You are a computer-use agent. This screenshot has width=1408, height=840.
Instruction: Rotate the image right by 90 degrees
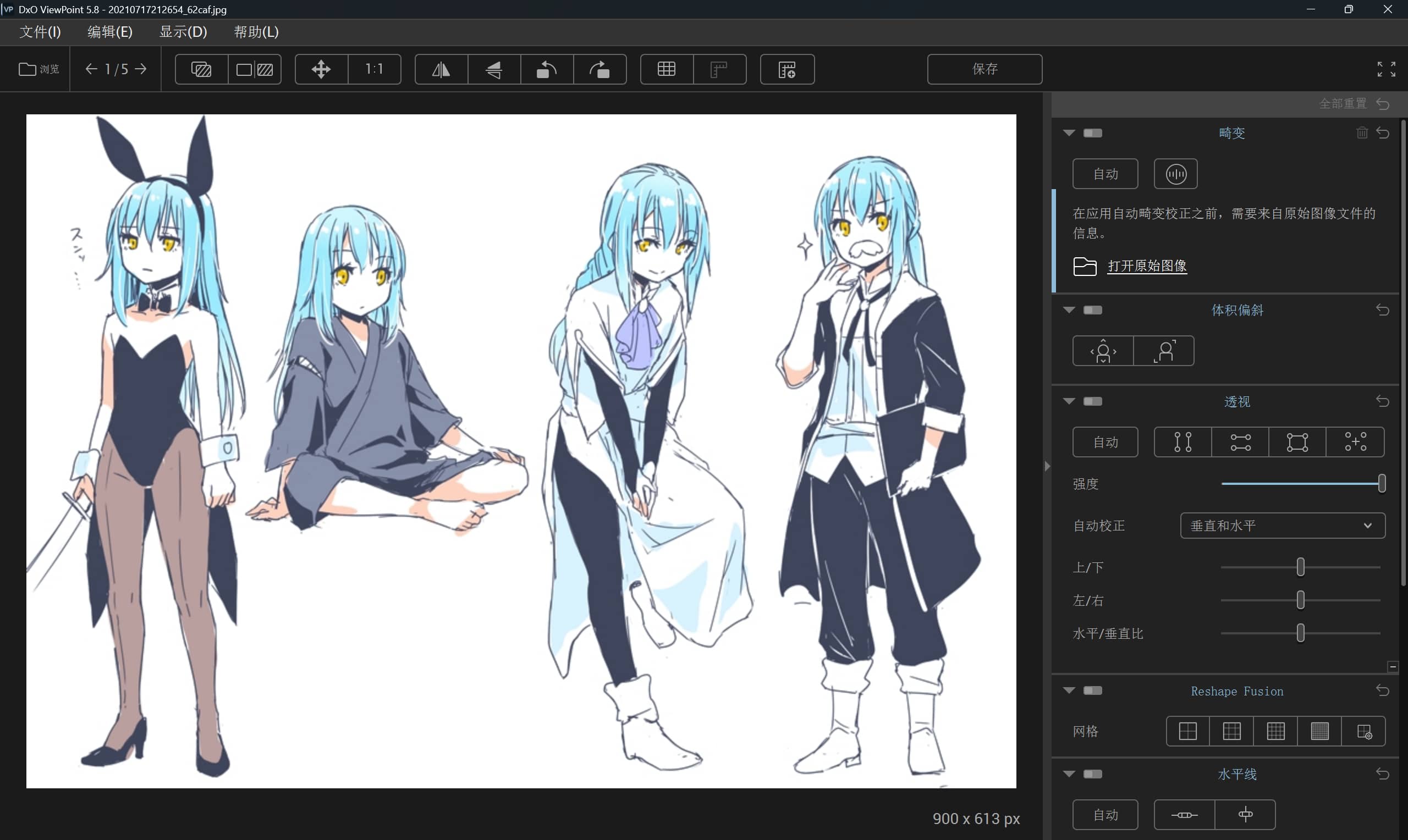(599, 69)
